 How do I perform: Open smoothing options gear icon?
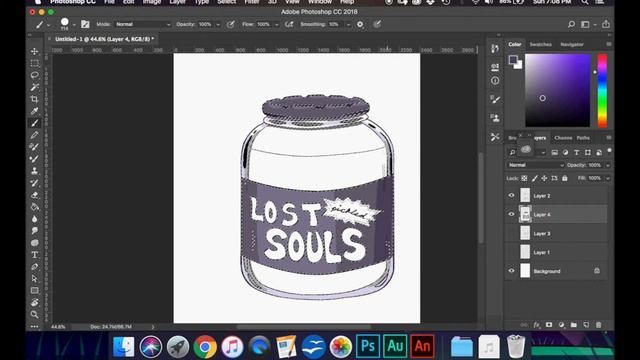click(360, 24)
